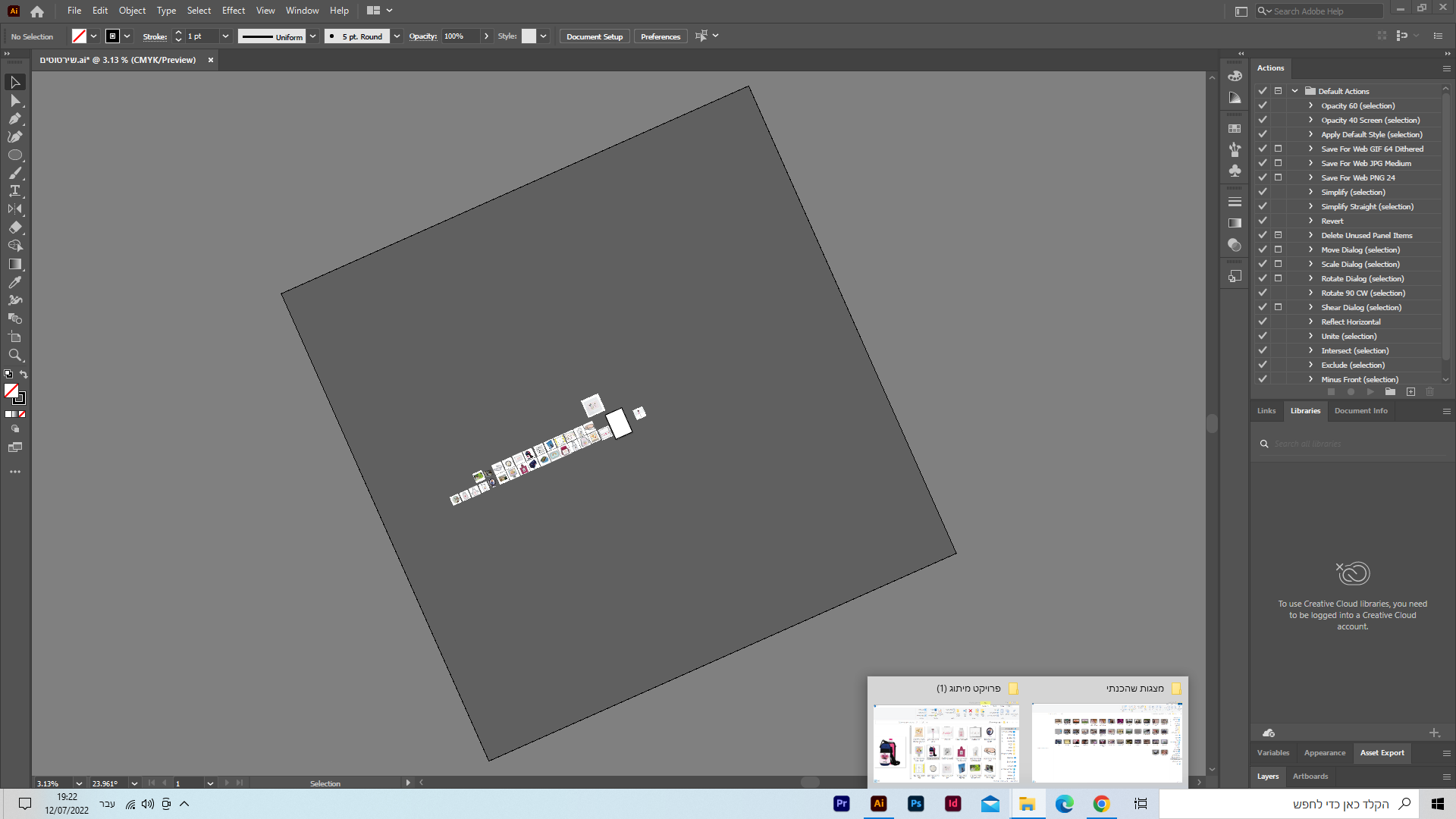The height and width of the screenshot is (819, 1456).
Task: Select the Direct Selection tool
Action: [15, 100]
